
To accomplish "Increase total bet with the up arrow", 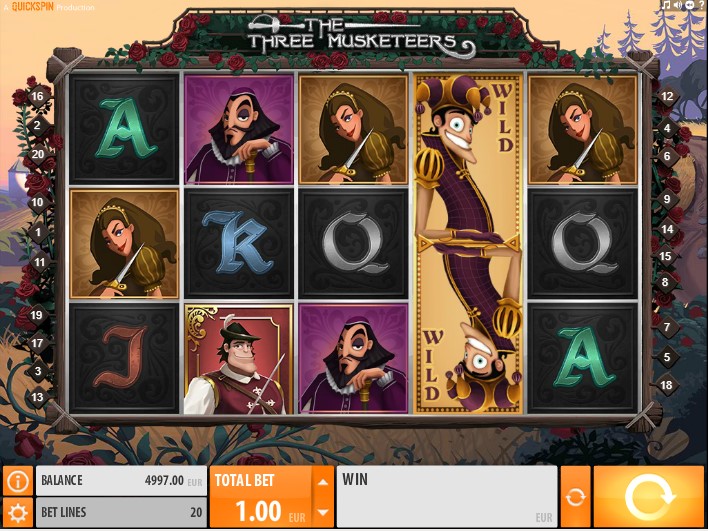I will [323, 482].
